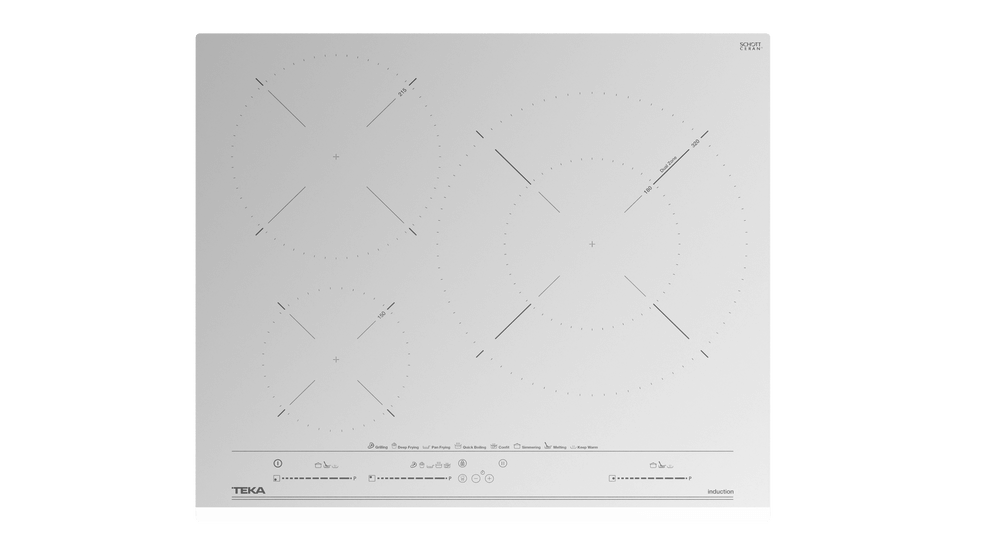Tap the Keep Warm label in legend

pos(587,447)
